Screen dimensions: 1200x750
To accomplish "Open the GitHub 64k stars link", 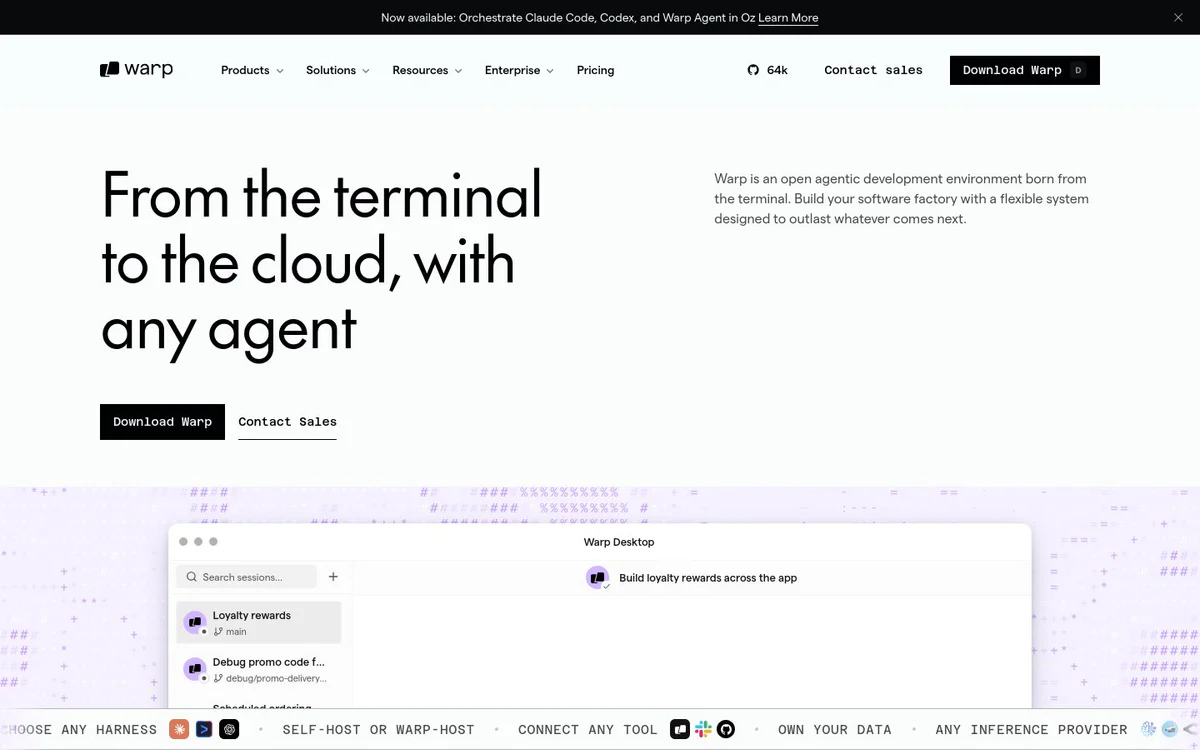I will pyautogui.click(x=768, y=70).
